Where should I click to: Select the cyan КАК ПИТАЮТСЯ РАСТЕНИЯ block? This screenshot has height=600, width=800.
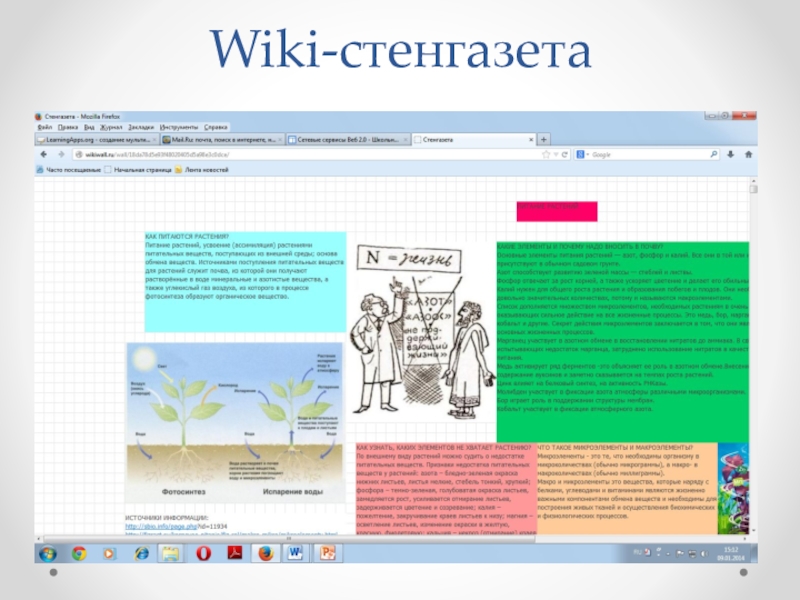click(x=245, y=282)
